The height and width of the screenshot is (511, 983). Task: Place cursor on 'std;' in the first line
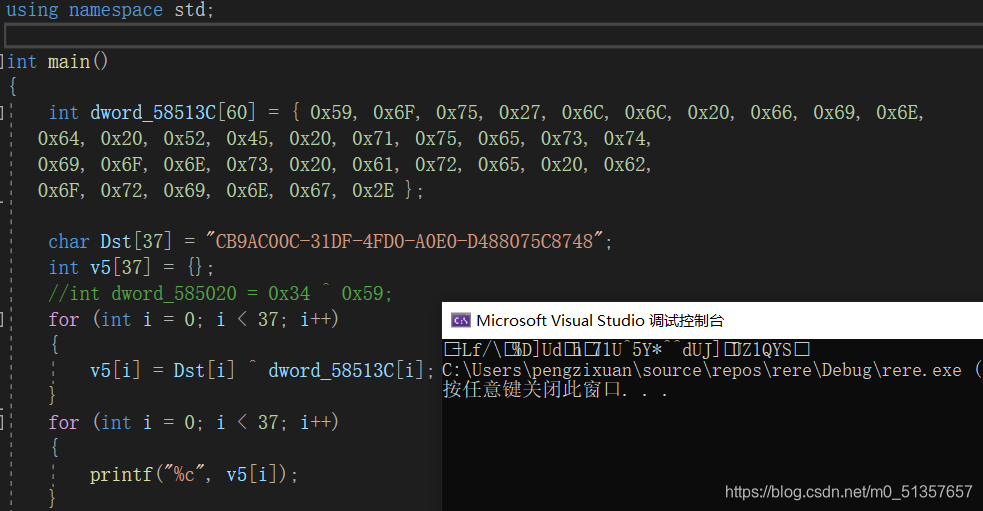[x=194, y=10]
